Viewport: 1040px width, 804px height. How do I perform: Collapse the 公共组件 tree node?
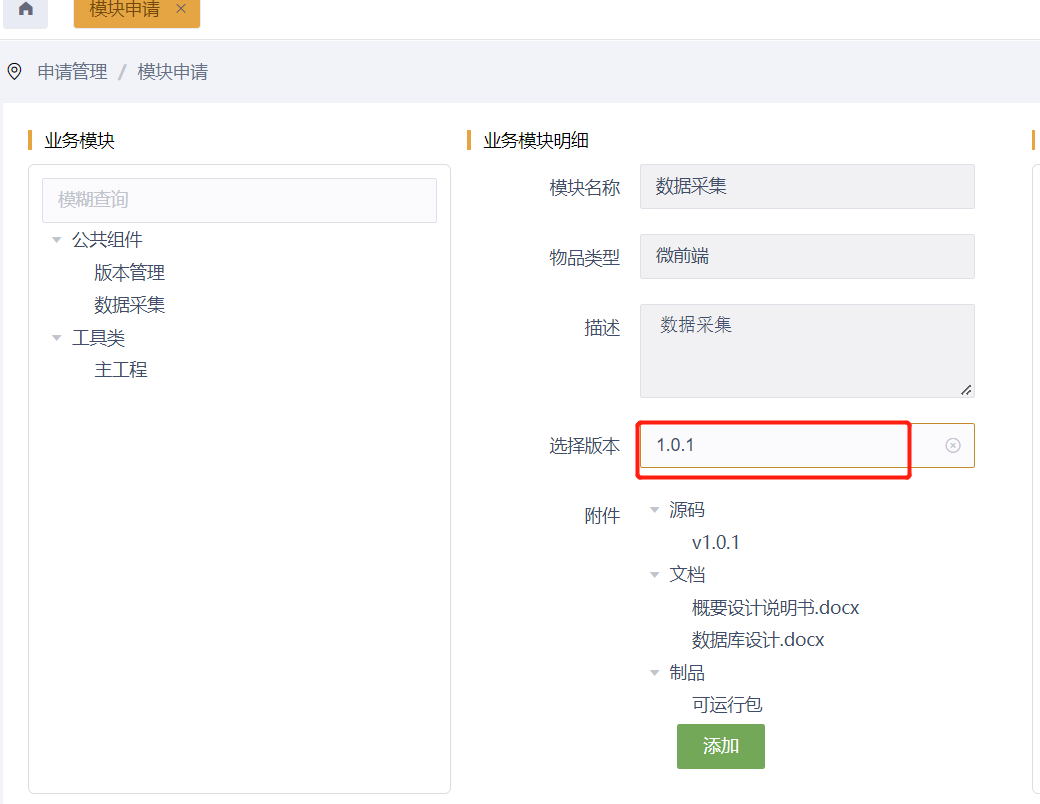(57, 240)
